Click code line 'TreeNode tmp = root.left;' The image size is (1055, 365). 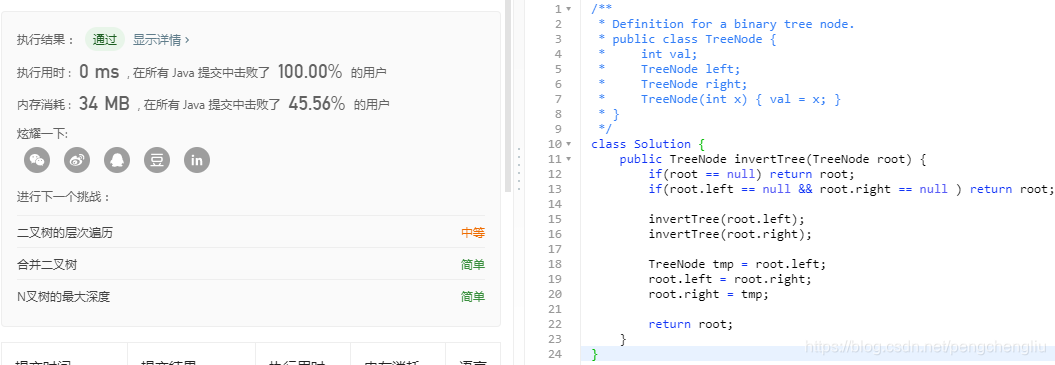click(x=737, y=264)
